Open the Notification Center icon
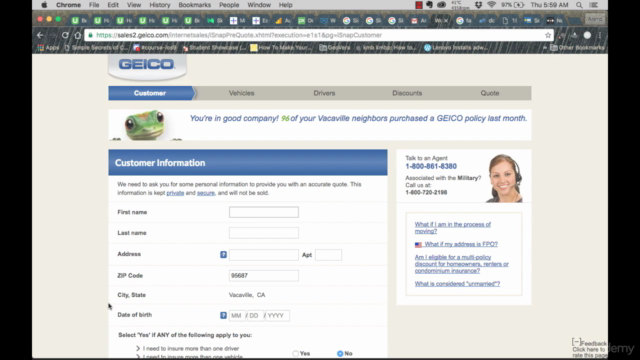The image size is (640, 360). coord(594,5)
